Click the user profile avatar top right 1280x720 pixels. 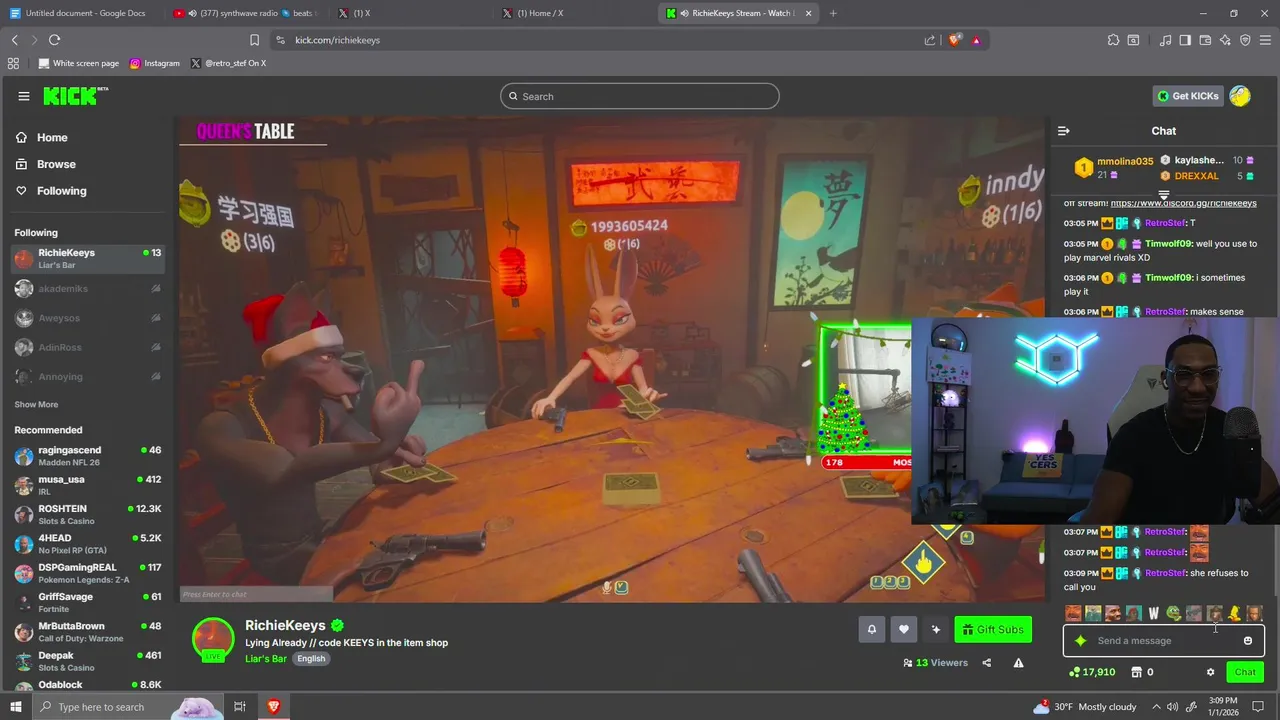pos(1240,96)
